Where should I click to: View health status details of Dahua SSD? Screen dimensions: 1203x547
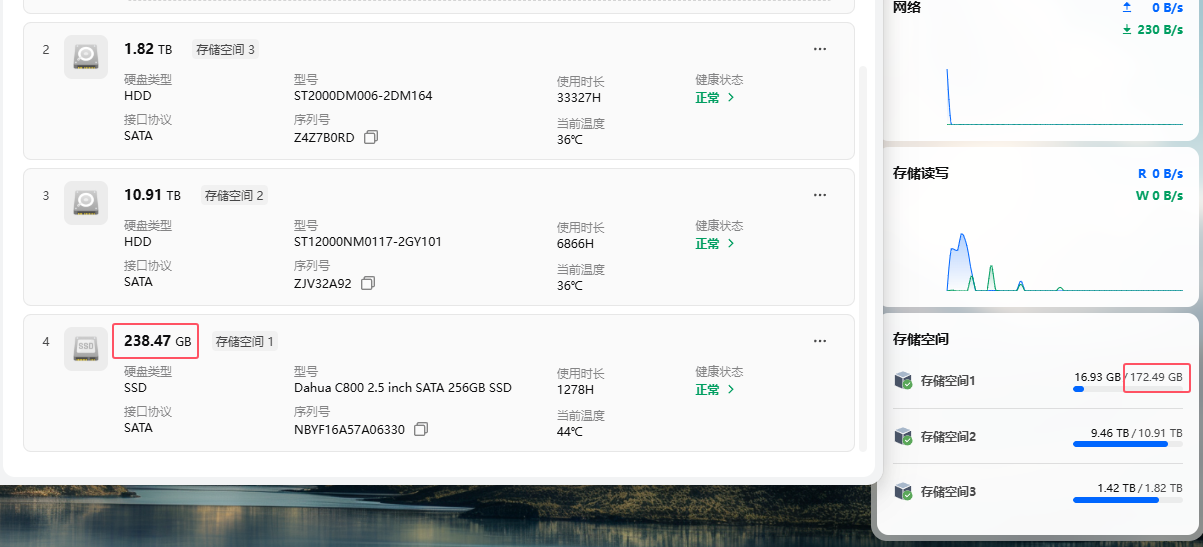pos(715,390)
